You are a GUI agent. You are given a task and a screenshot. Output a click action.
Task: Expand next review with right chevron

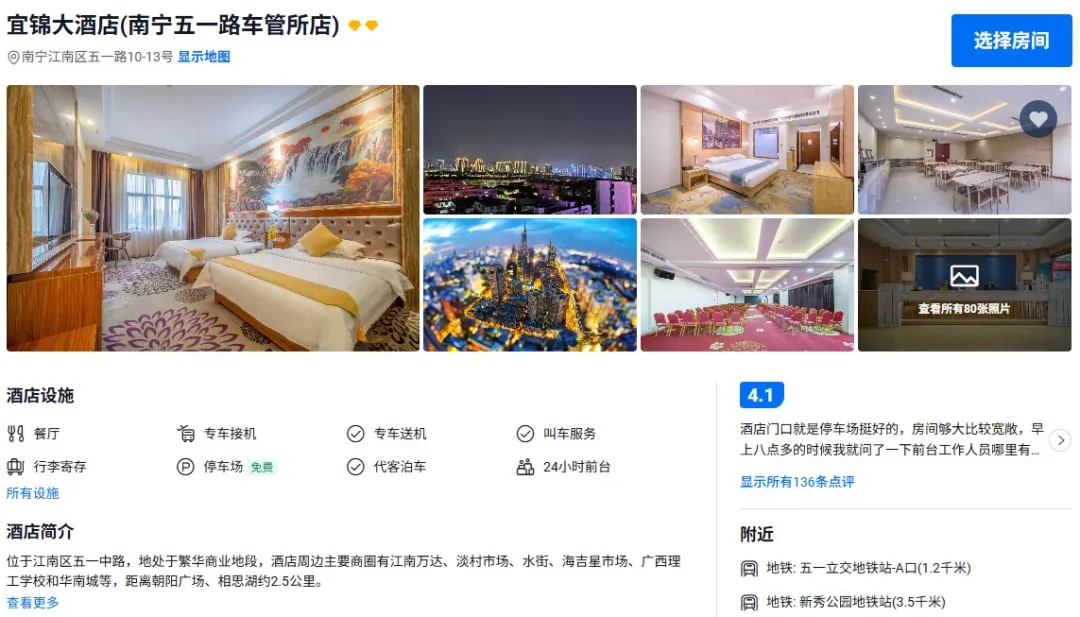pyautogui.click(x=1061, y=440)
